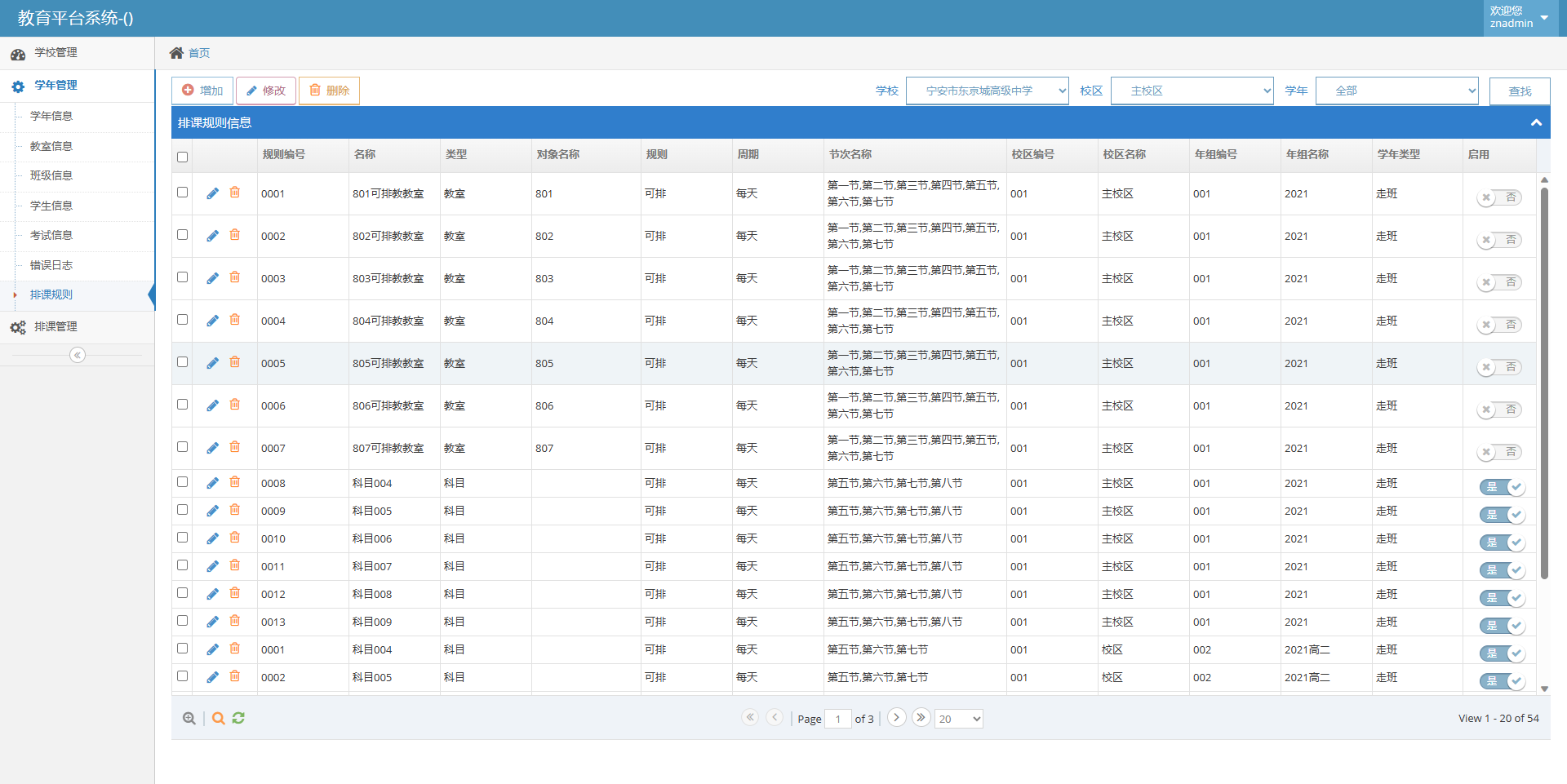Check the box for row 0004
Screen dimensions: 1567x784
click(182, 320)
